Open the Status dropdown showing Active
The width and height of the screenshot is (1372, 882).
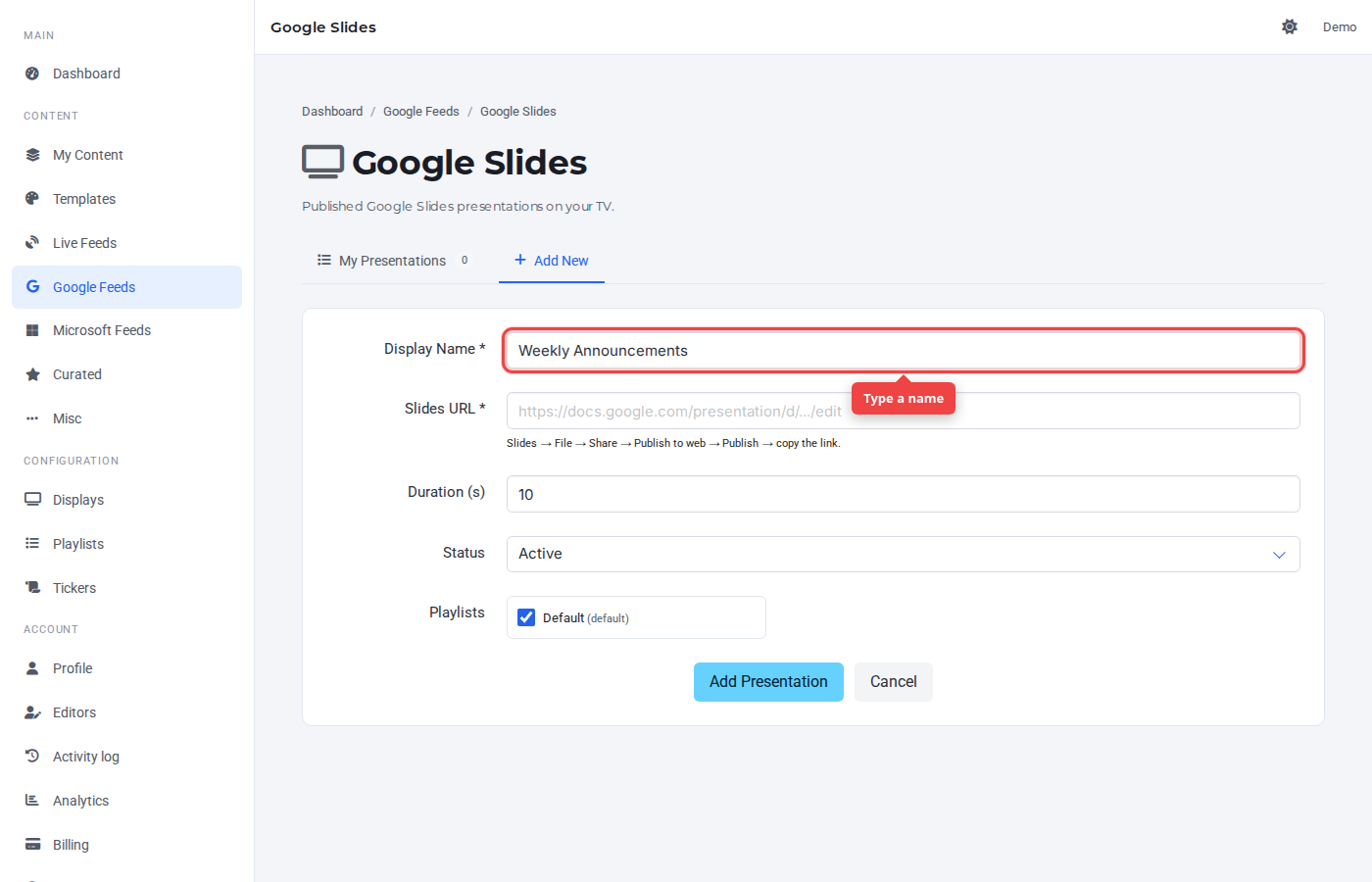tap(903, 554)
